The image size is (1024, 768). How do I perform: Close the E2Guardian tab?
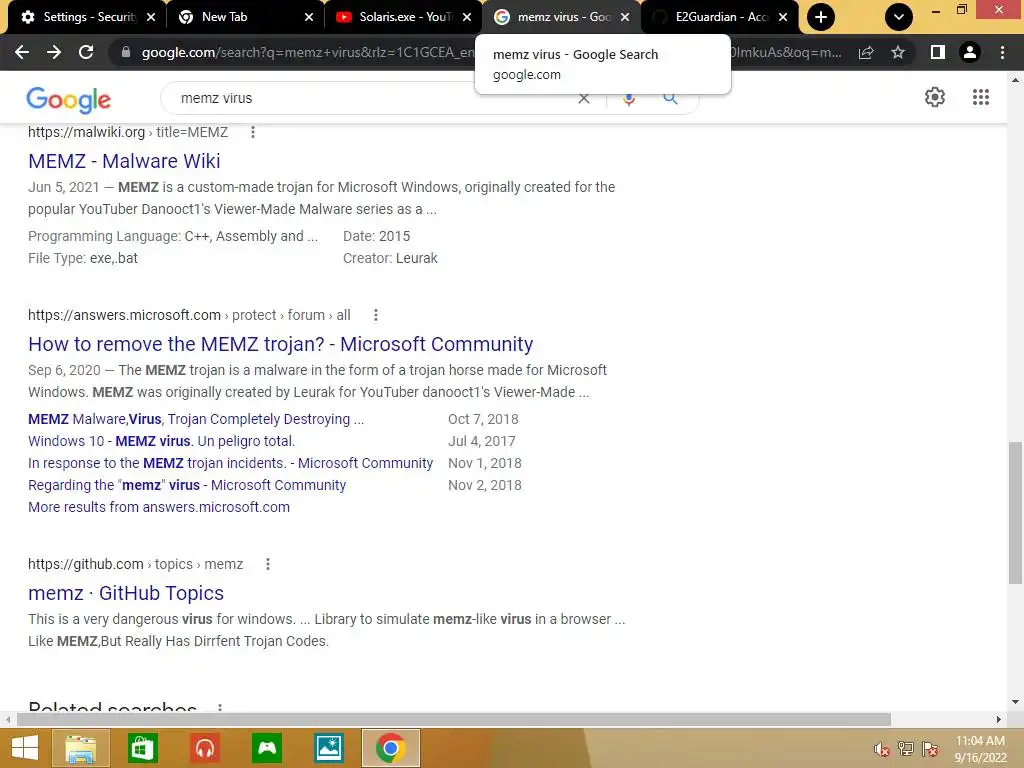pyautogui.click(x=783, y=17)
